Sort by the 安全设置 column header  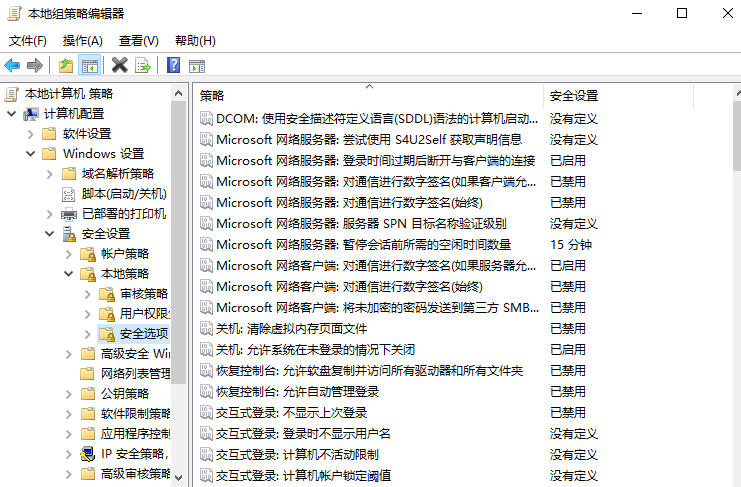[618, 96]
